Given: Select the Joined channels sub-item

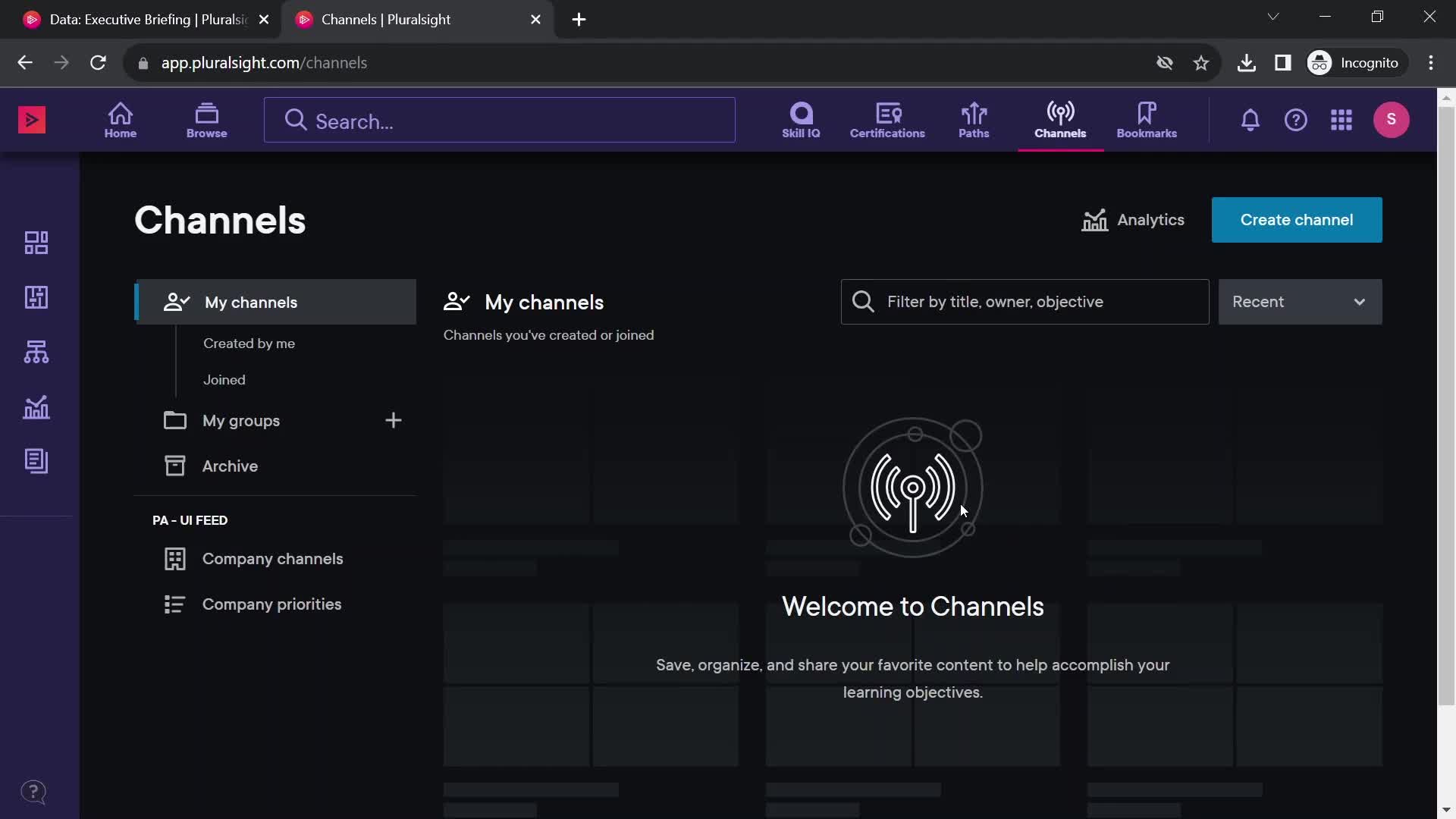Looking at the screenshot, I should pos(224,379).
